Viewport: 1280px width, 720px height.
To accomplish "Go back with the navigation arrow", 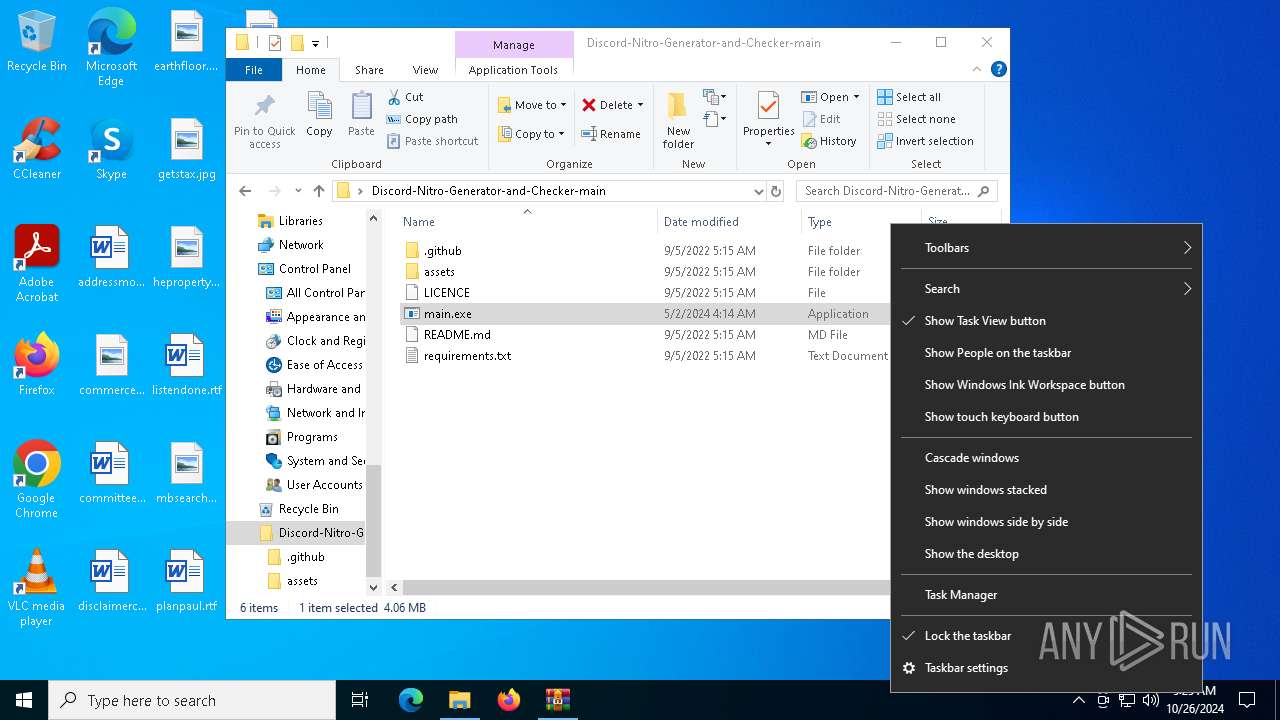I will pos(245,191).
